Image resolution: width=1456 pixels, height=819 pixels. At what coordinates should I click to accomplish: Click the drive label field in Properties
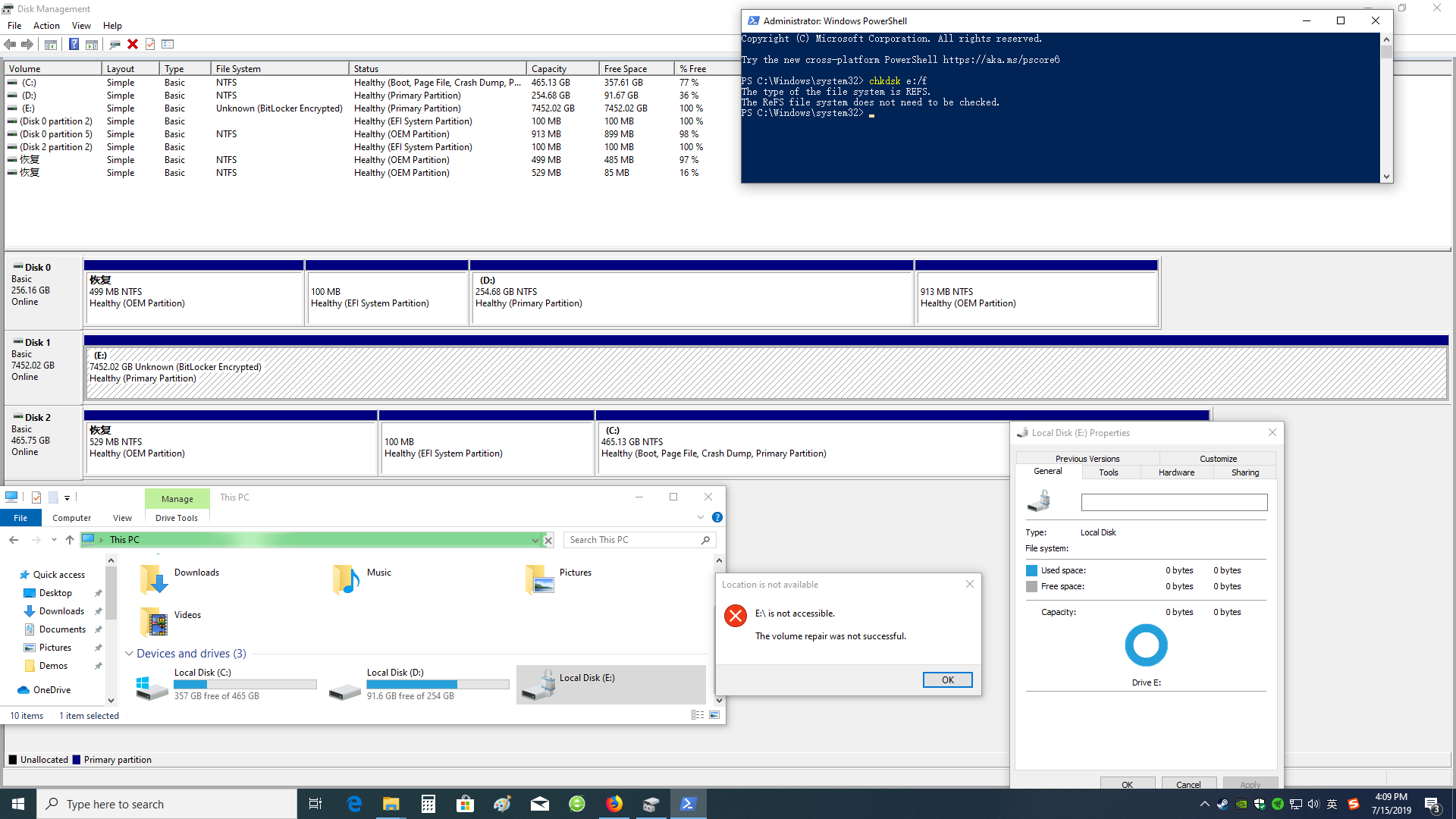pos(1174,503)
